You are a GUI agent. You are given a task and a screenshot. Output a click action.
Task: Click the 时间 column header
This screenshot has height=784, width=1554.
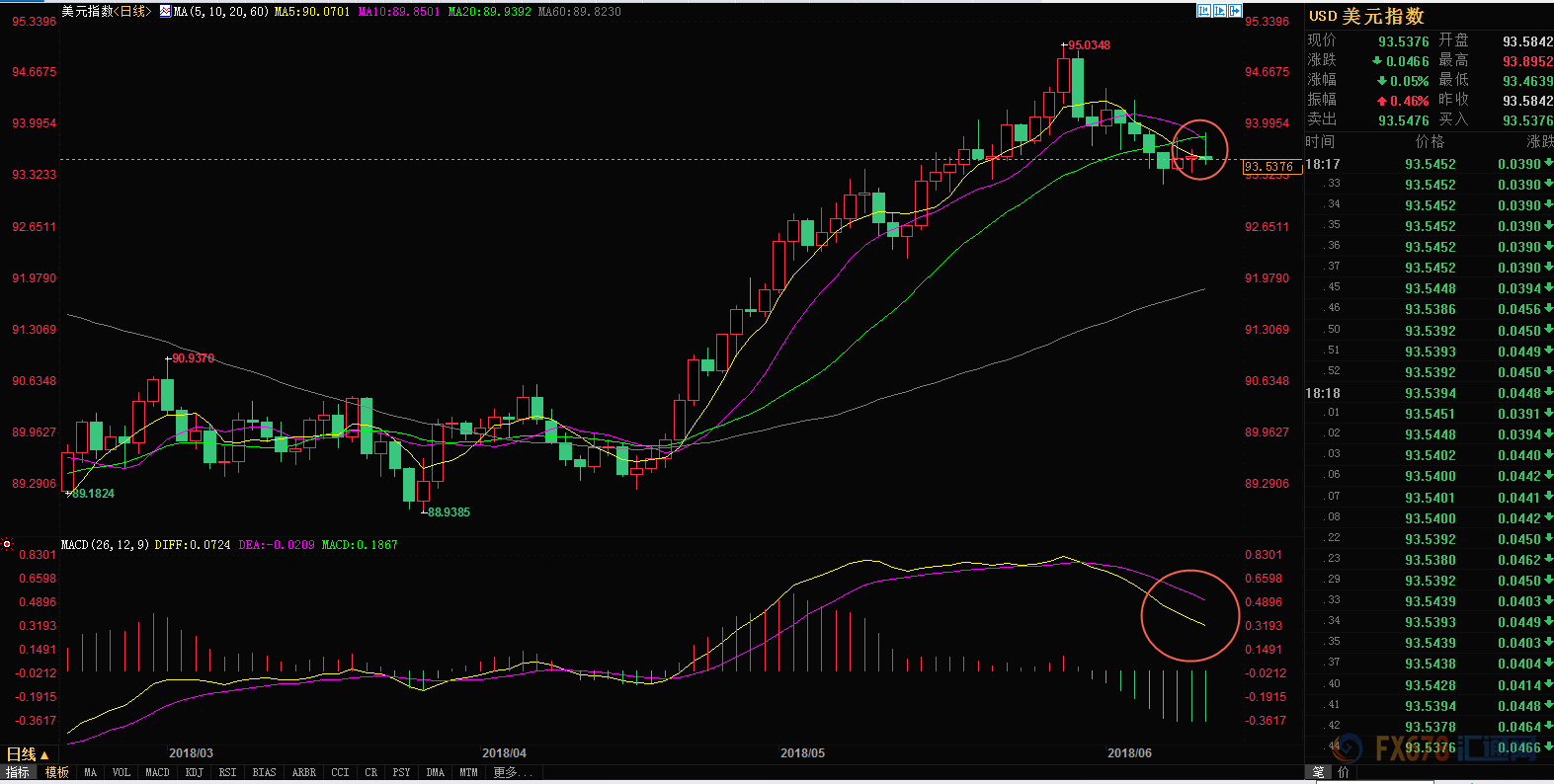point(1321,142)
